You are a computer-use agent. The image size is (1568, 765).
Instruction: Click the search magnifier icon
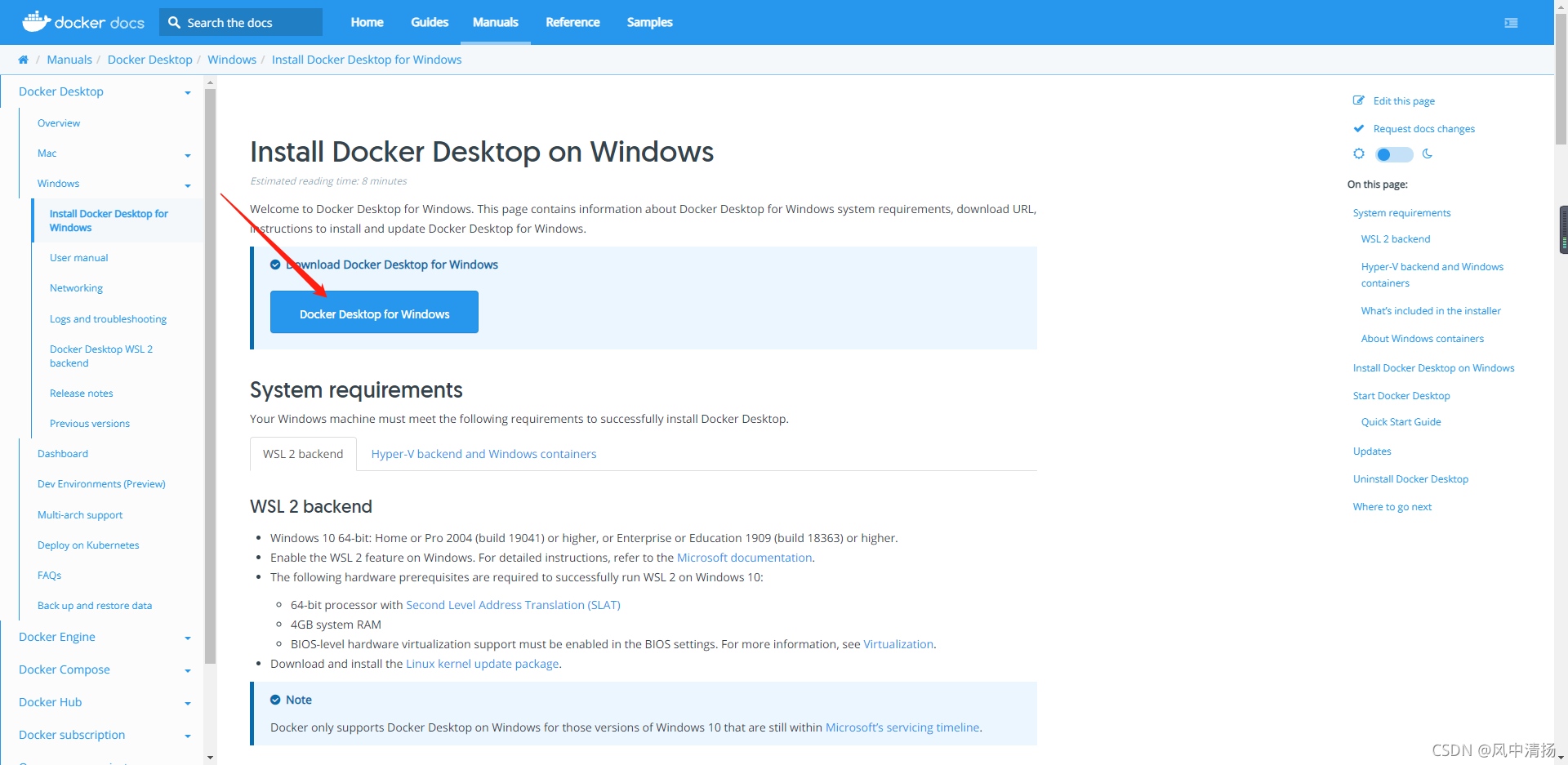[174, 23]
